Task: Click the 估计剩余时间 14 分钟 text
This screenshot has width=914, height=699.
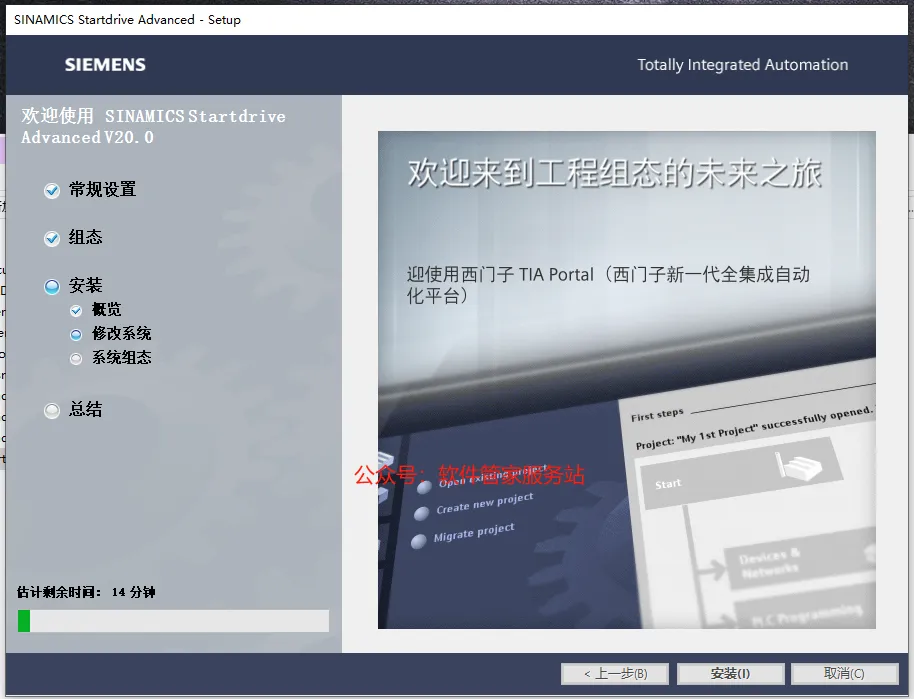Action: (86, 592)
